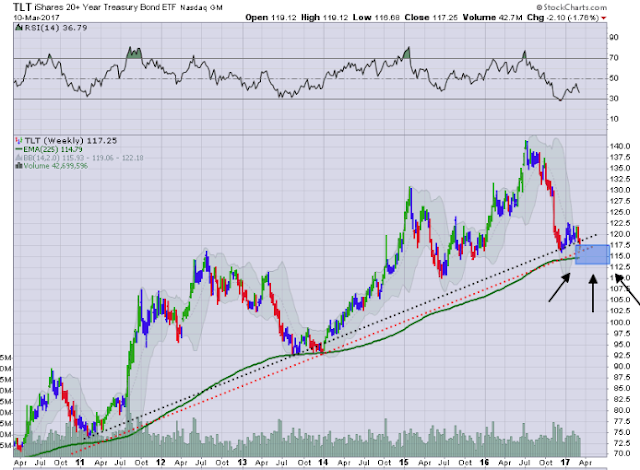640x470 pixels.
Task: Click the Close 117.25 value
Action: [431, 18]
